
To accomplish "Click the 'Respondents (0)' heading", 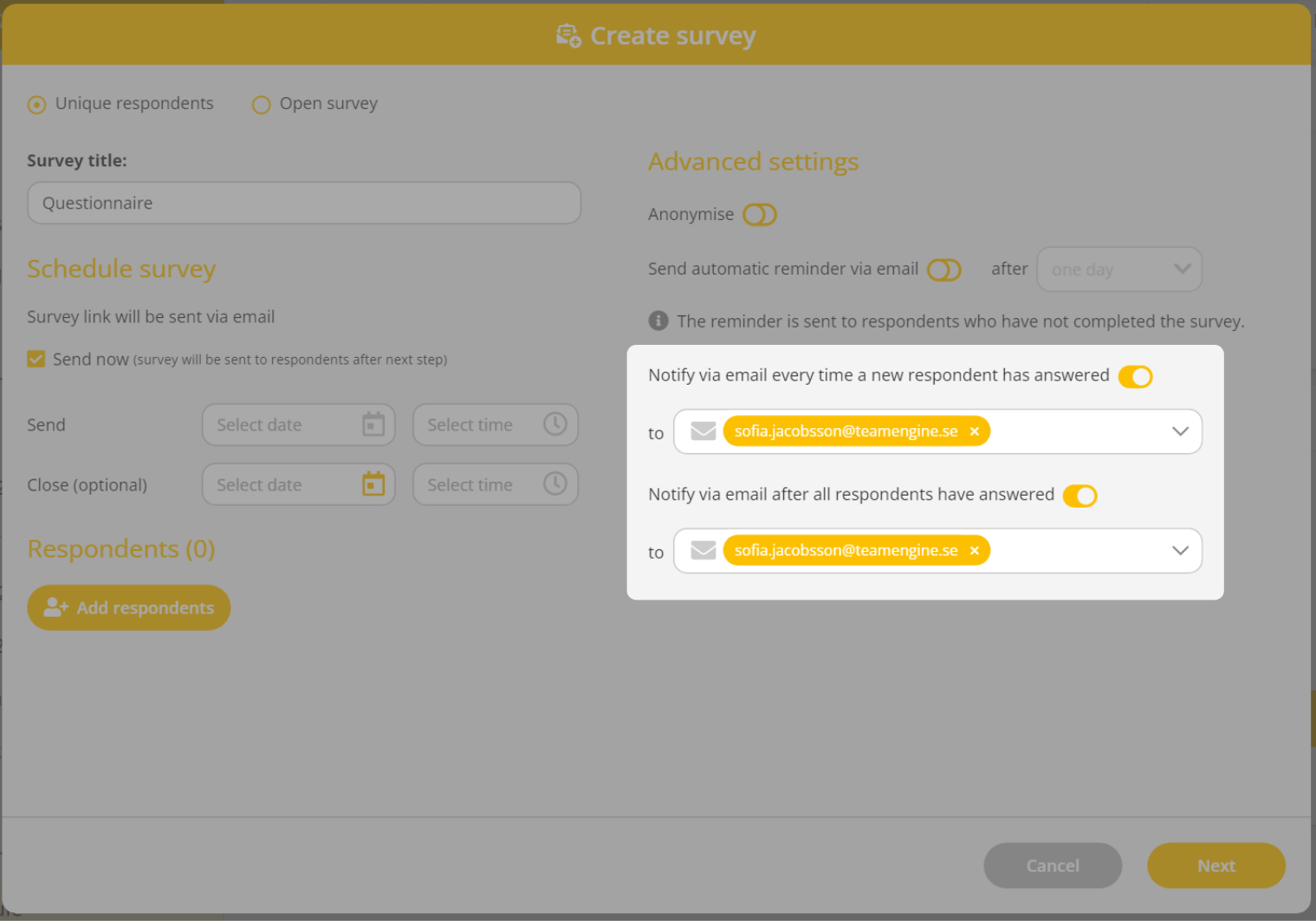I will [121, 549].
